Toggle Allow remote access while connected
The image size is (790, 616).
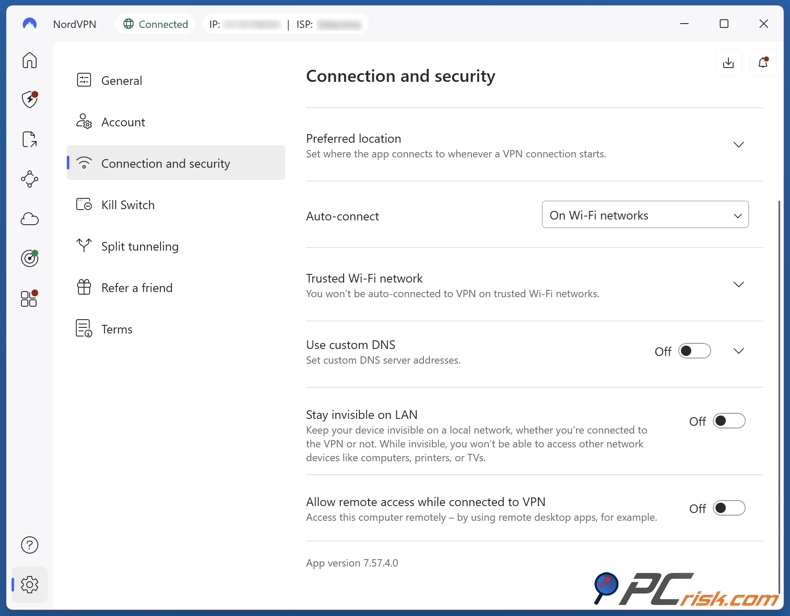point(729,508)
